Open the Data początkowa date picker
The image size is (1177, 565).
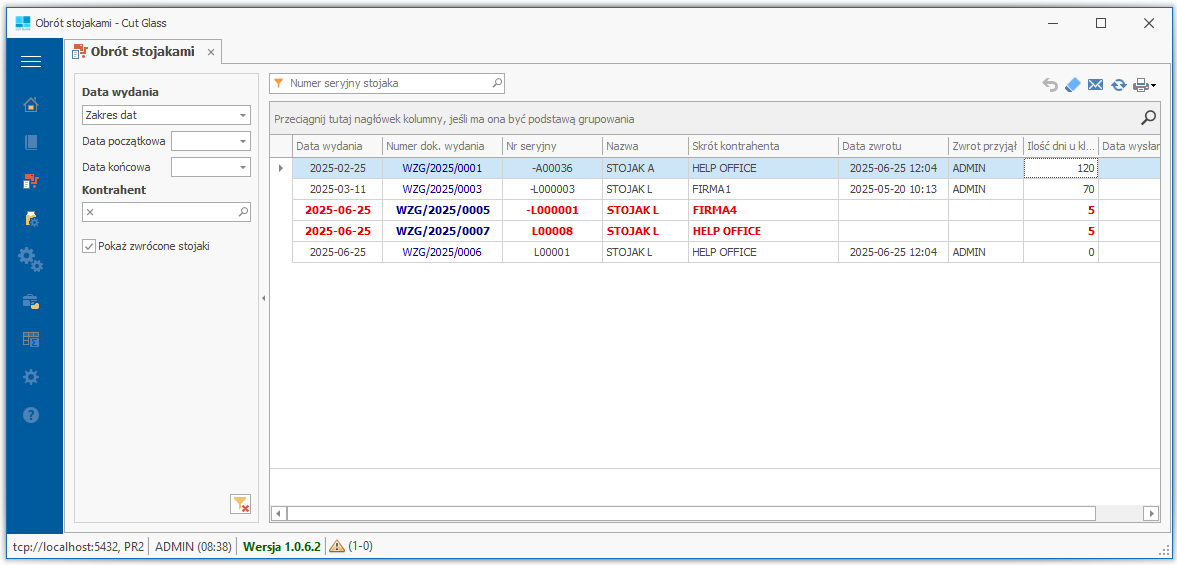click(x=242, y=141)
